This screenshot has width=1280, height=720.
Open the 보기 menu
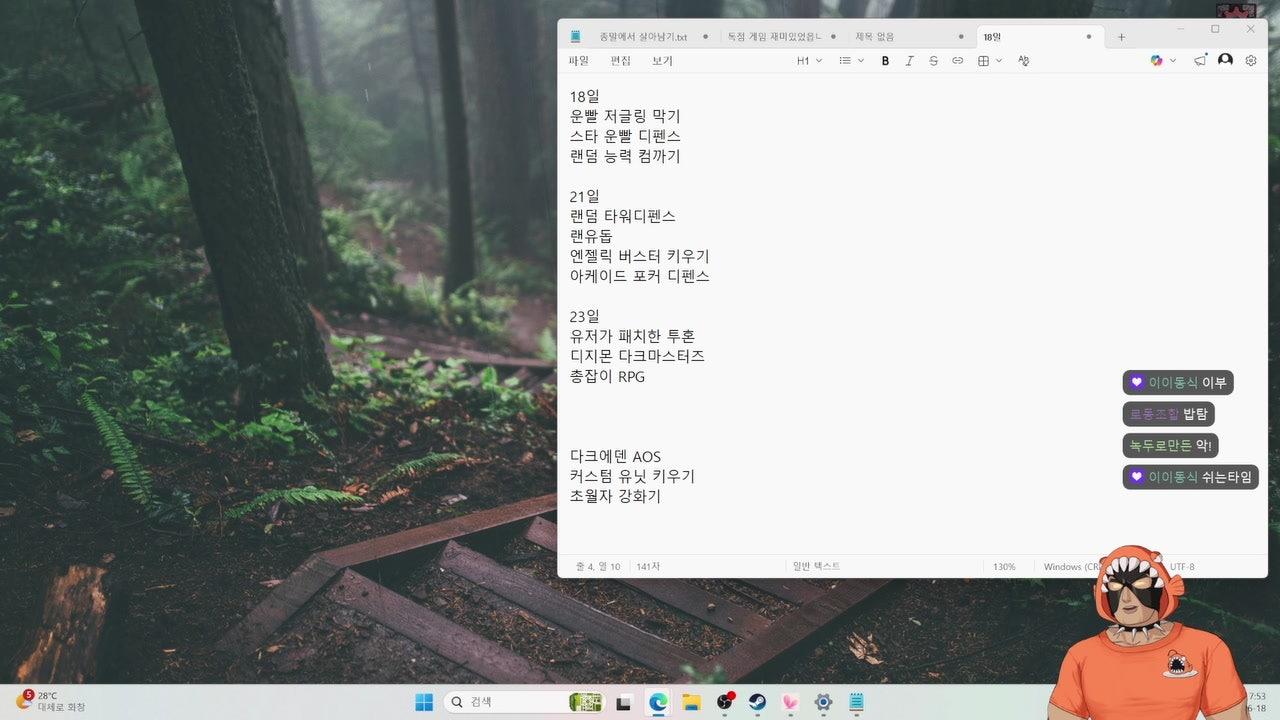662,61
